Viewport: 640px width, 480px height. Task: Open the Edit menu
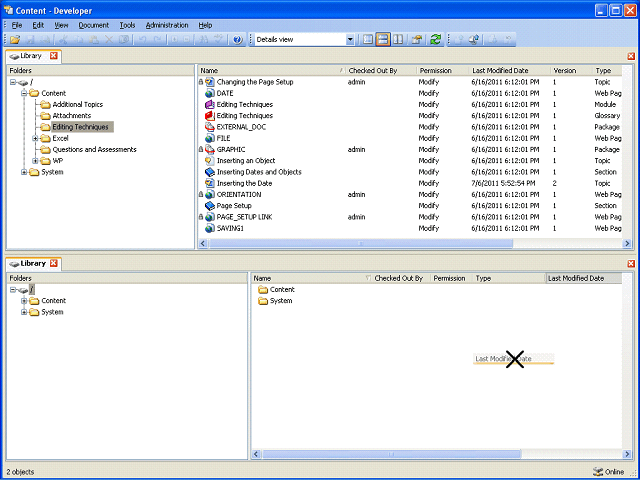pos(38,25)
